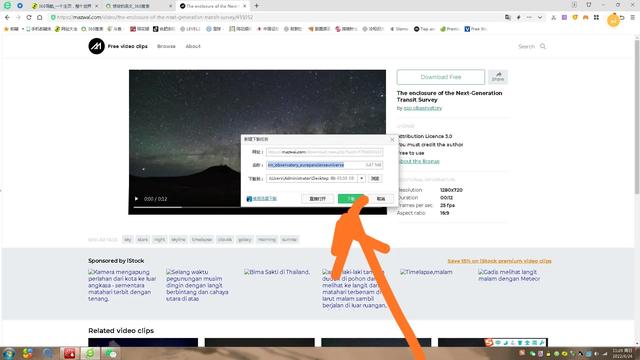Expand the address bar dropdown chevron

540,18
